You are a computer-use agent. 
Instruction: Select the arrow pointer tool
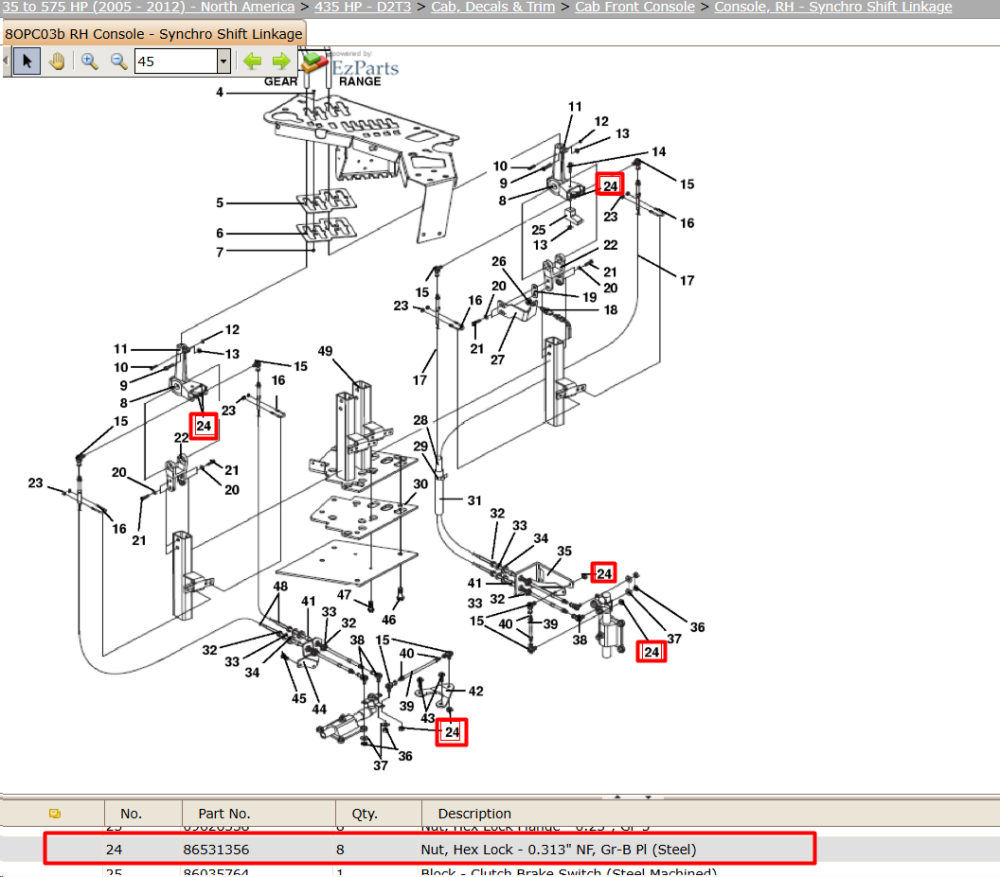pyautogui.click(x=27, y=61)
